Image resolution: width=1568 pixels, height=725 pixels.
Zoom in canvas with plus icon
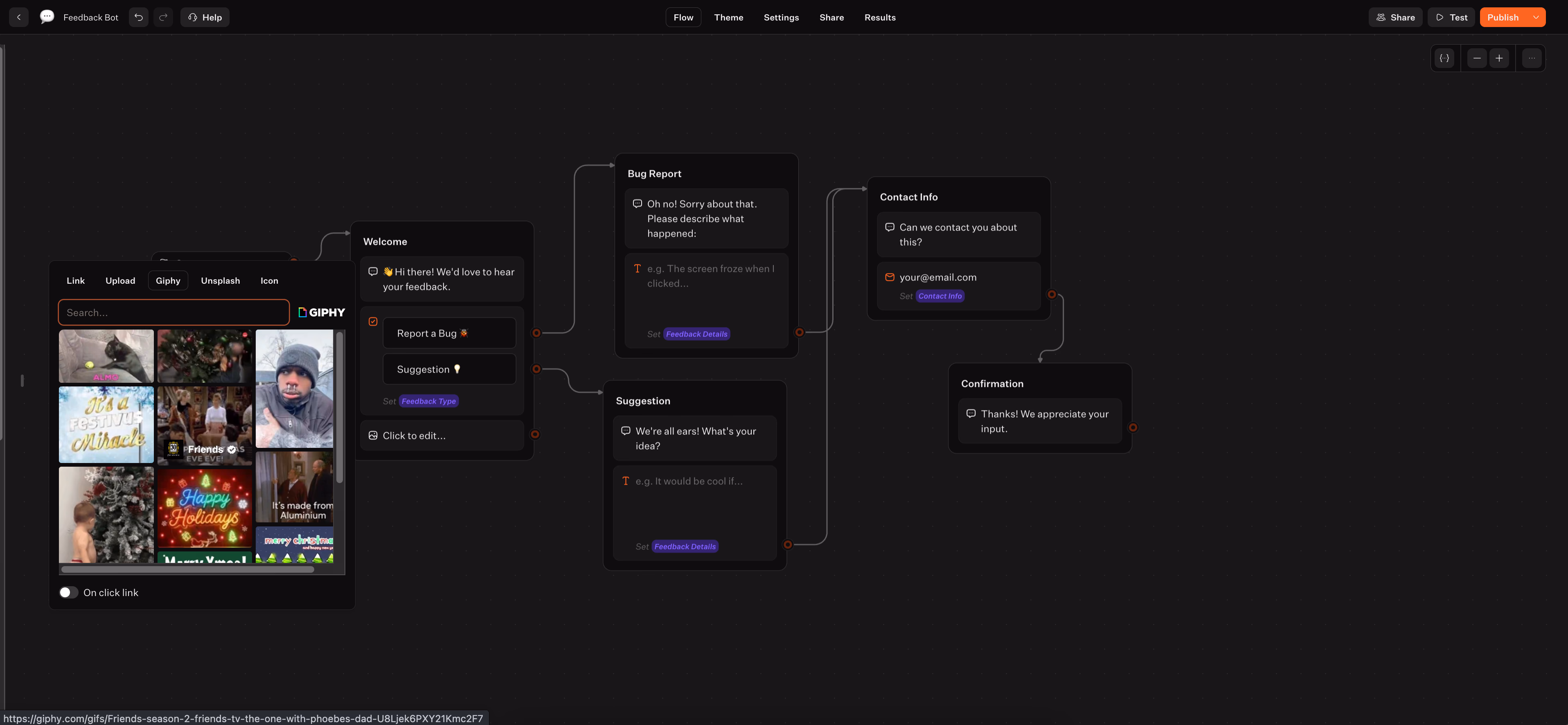(x=1499, y=59)
